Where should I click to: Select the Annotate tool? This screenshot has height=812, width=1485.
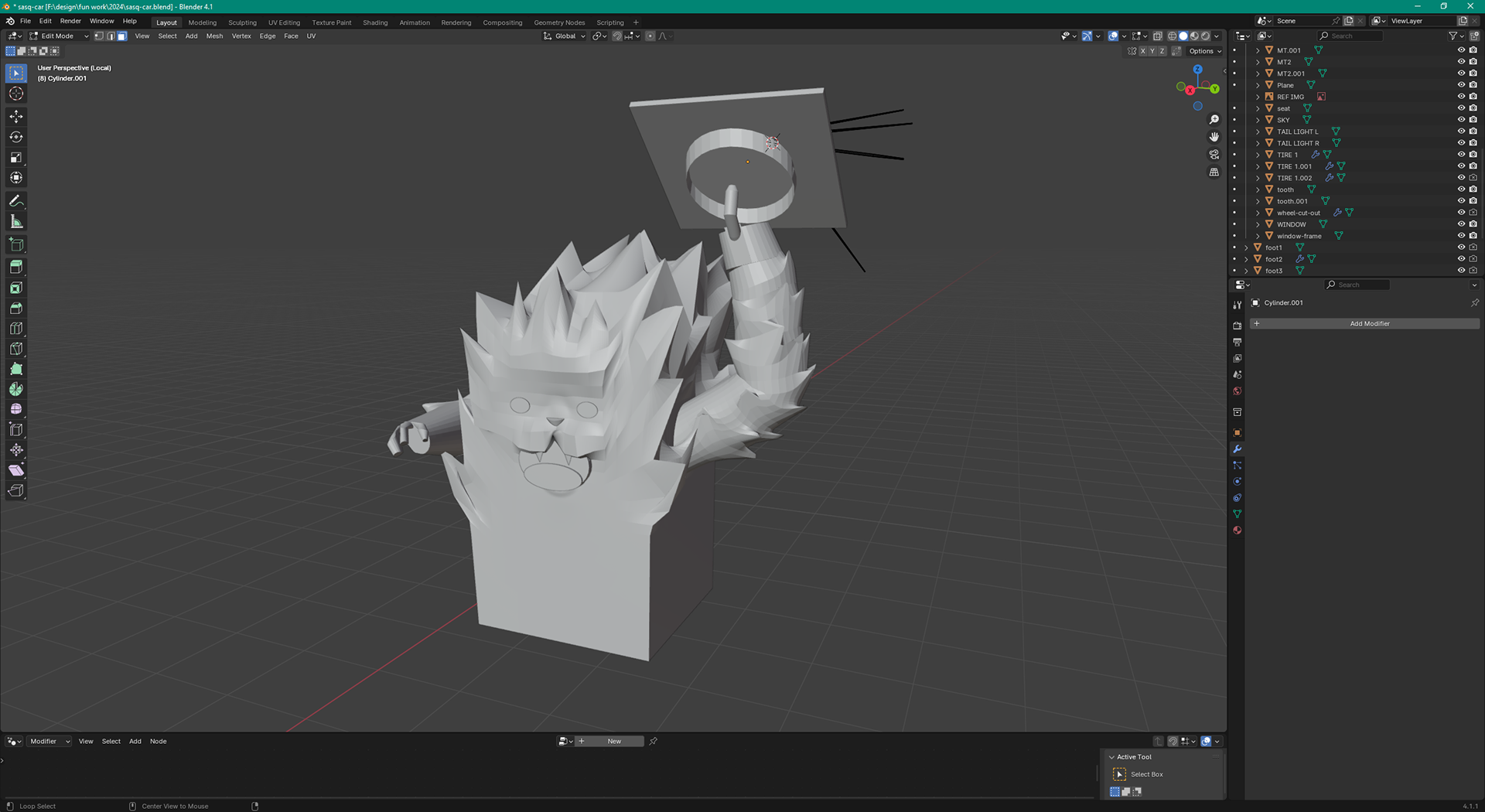point(16,201)
